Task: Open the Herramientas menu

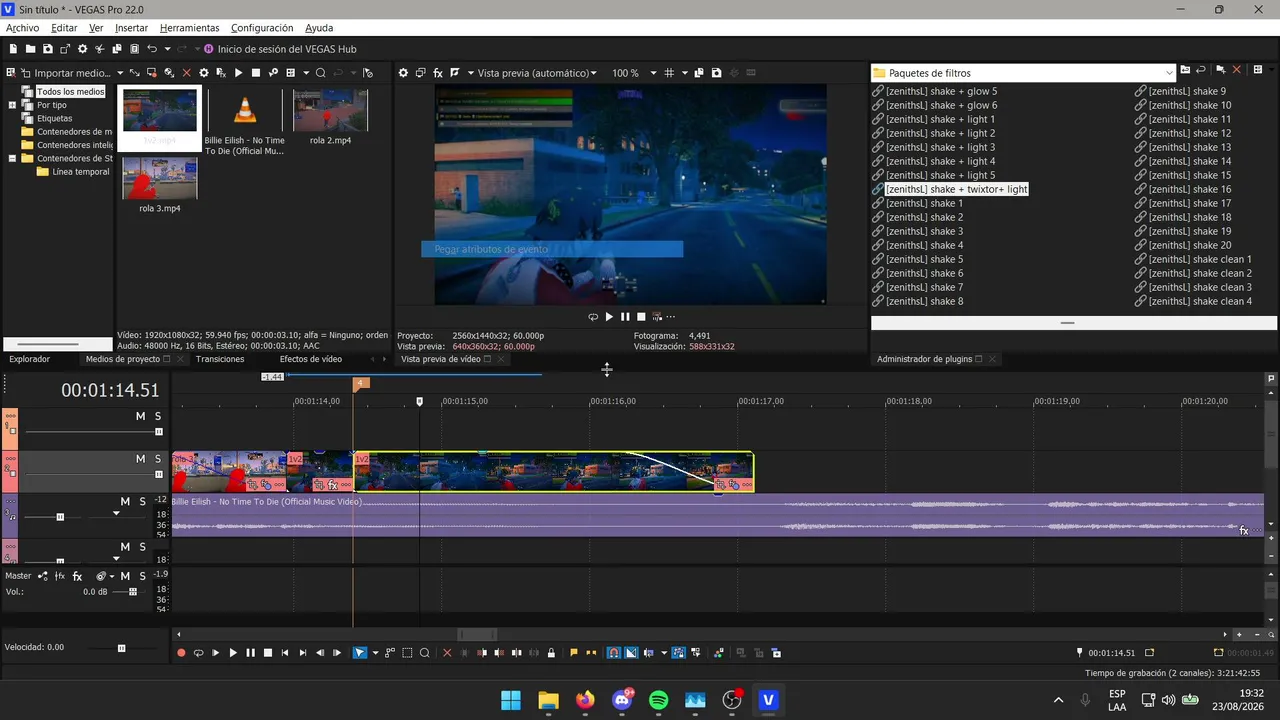Action: pyautogui.click(x=190, y=28)
